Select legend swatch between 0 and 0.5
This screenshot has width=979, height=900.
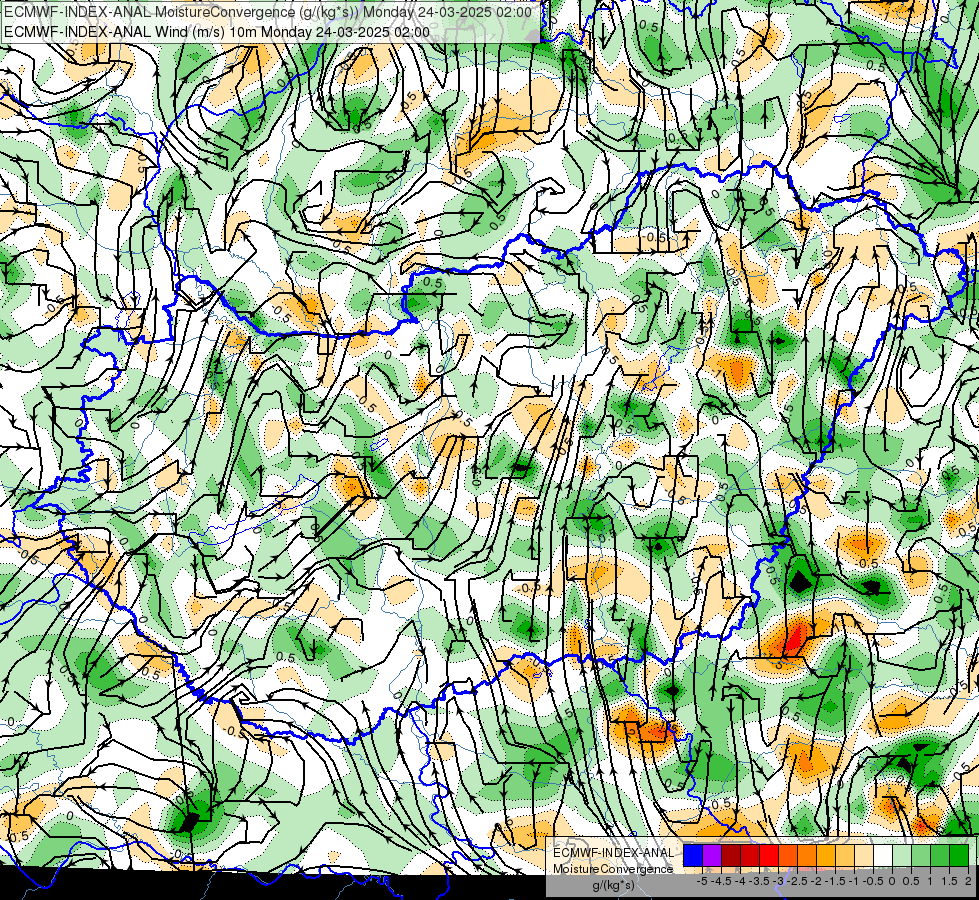coord(902,855)
